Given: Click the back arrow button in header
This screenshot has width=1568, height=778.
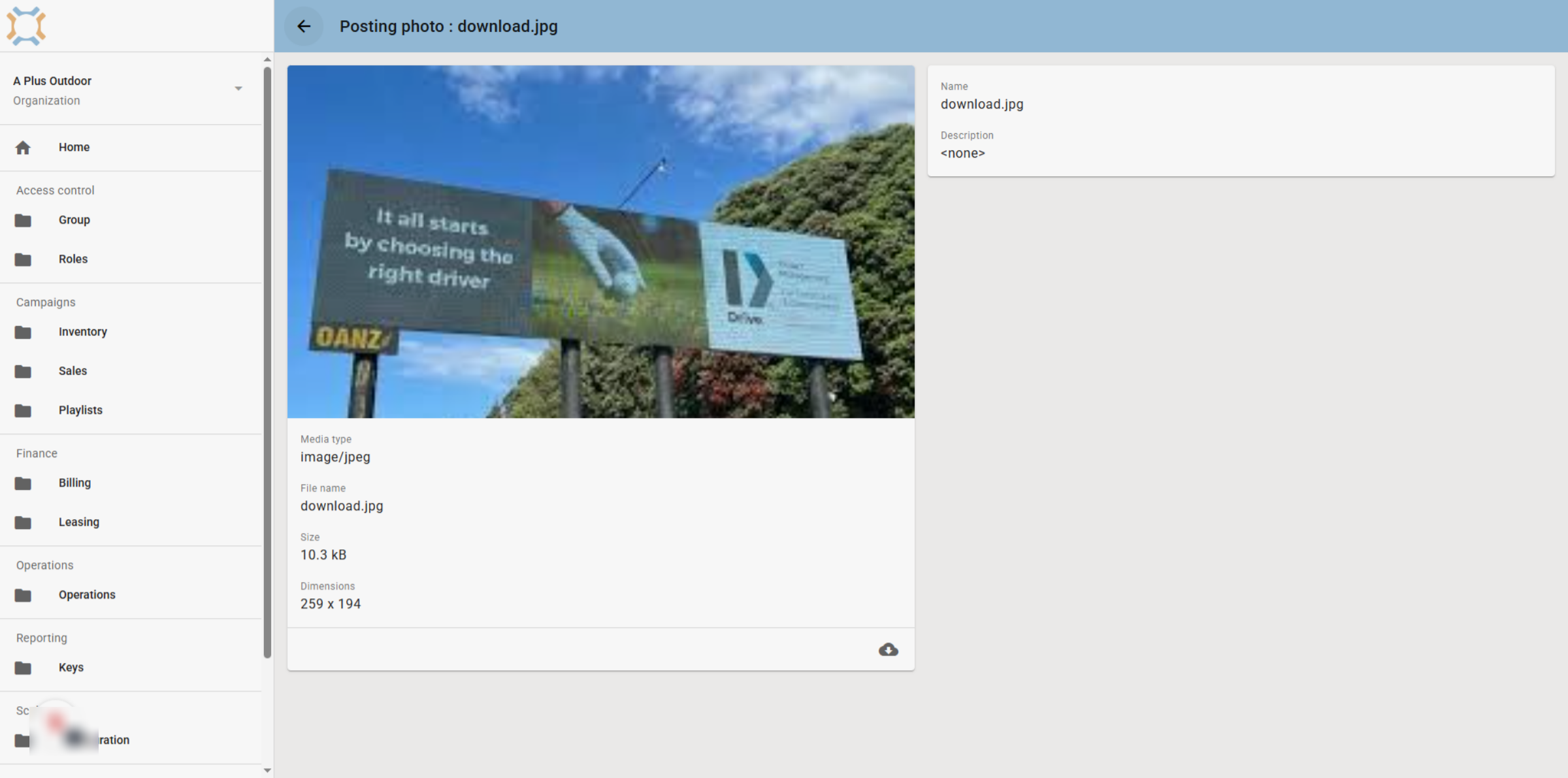Looking at the screenshot, I should coord(304,26).
